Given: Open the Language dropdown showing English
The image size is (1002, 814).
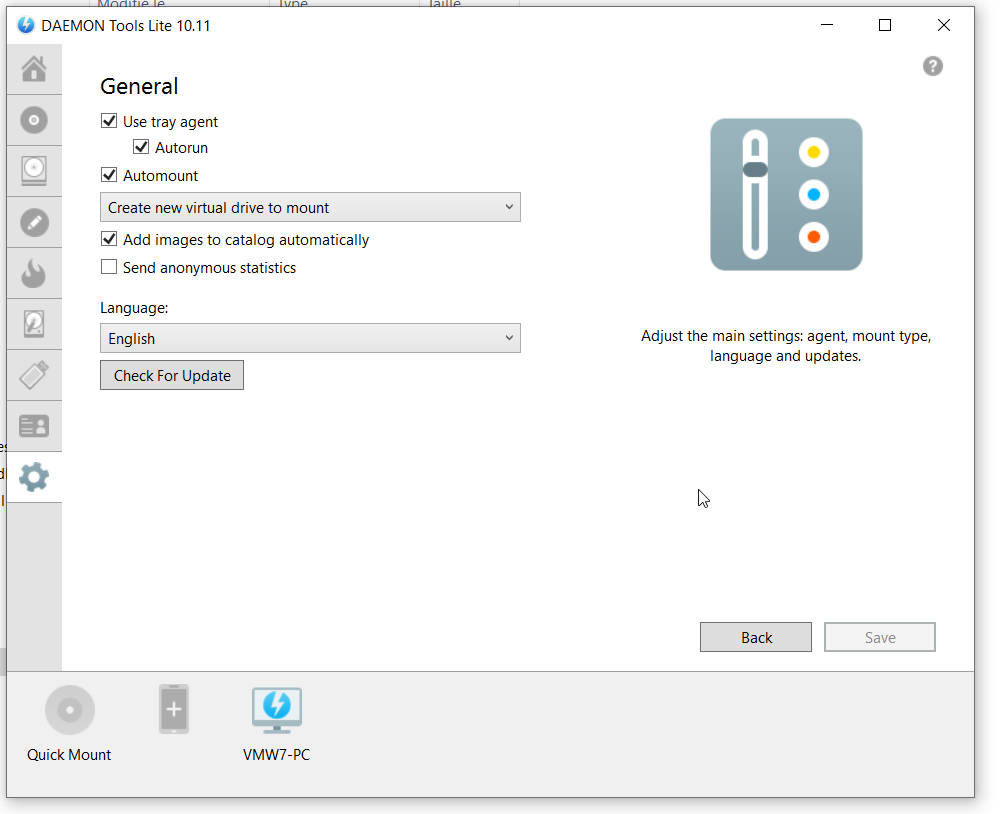Looking at the screenshot, I should pos(311,338).
